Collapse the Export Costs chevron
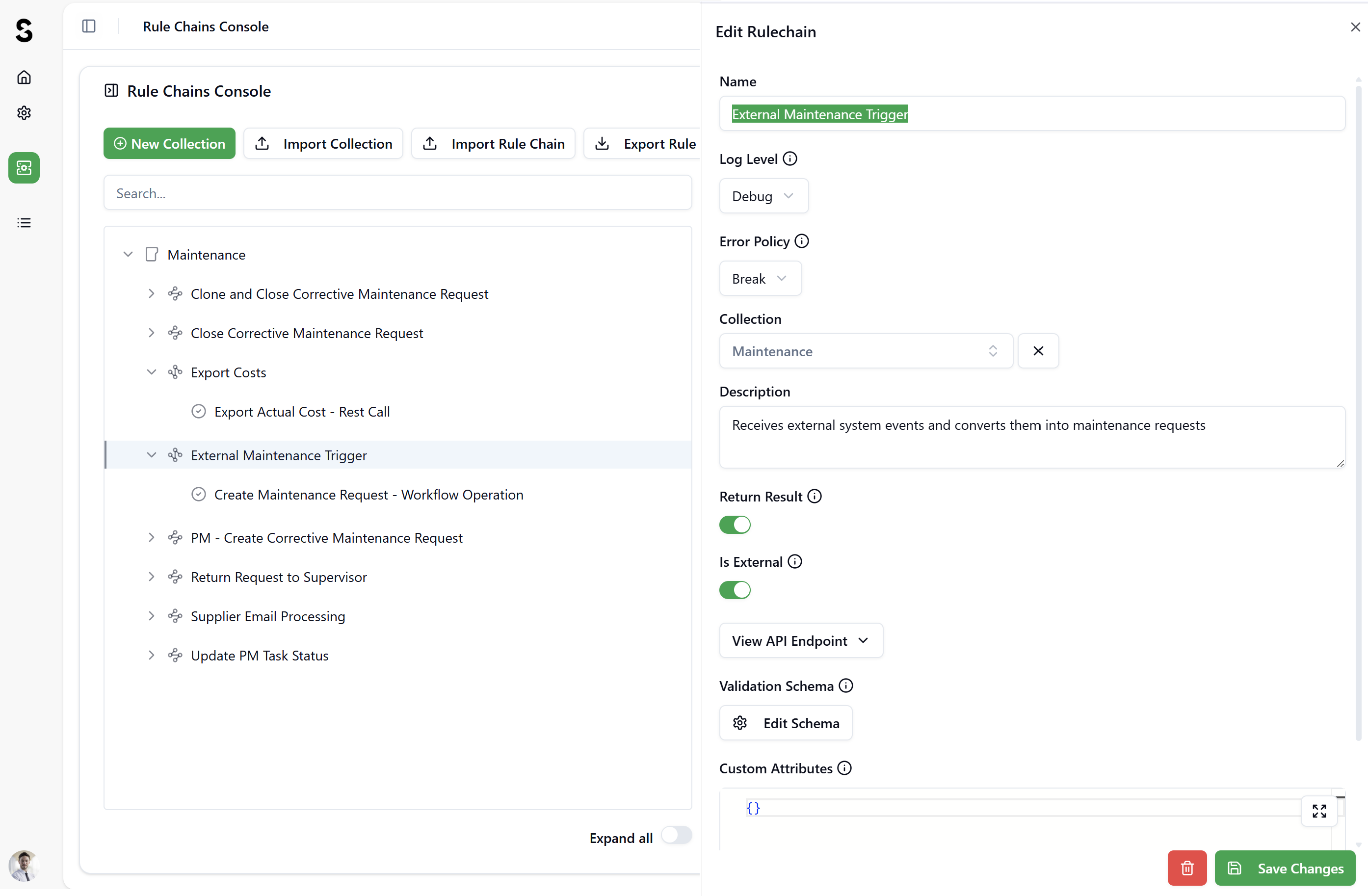The height and width of the screenshot is (896, 1368). [x=151, y=372]
